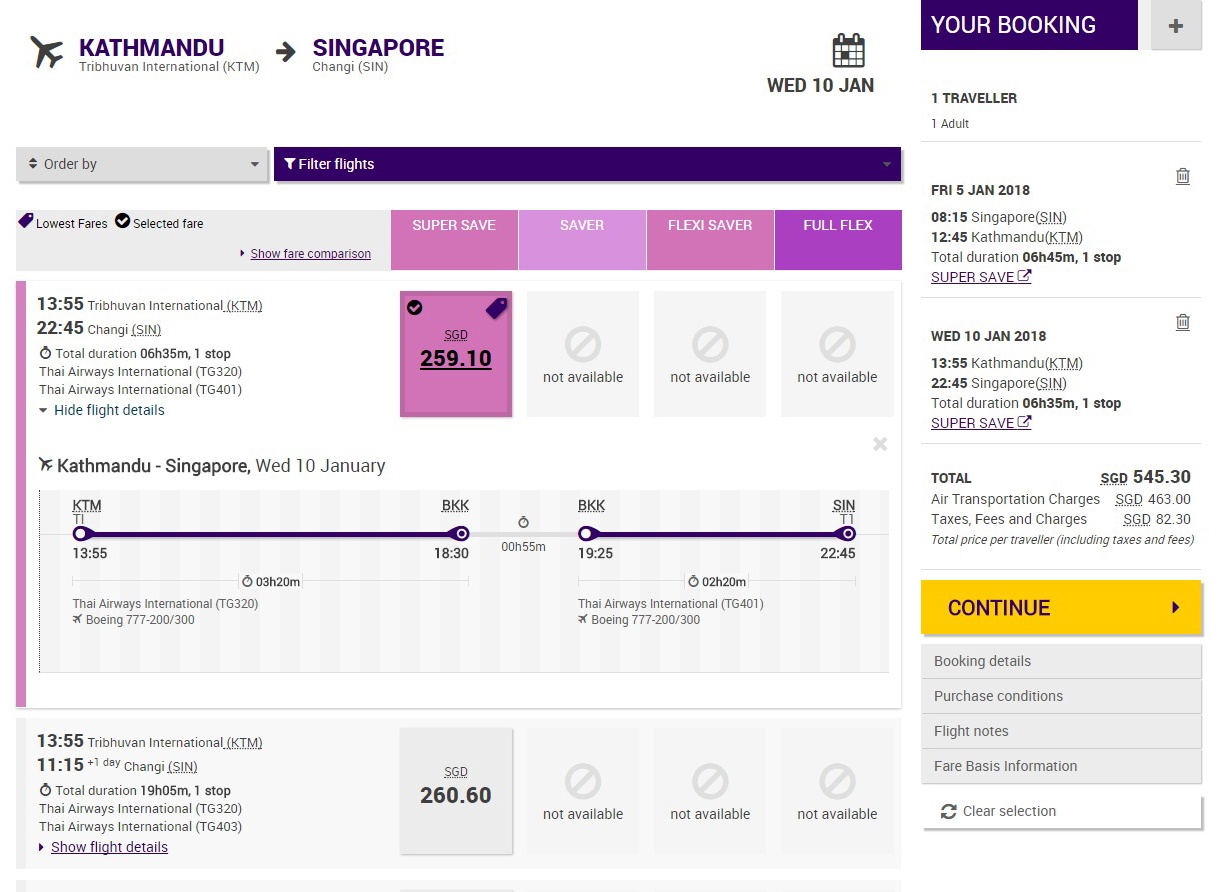Click the not available SAVER icon for 11:15 flight
The width and height of the screenshot is (1219, 892).
coord(582,783)
